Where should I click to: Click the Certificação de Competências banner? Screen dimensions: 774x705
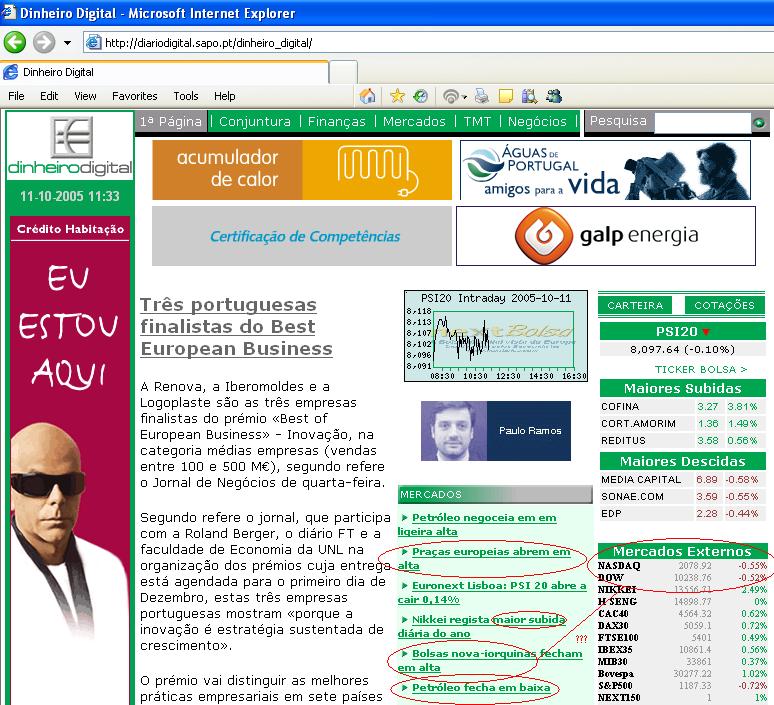point(302,236)
